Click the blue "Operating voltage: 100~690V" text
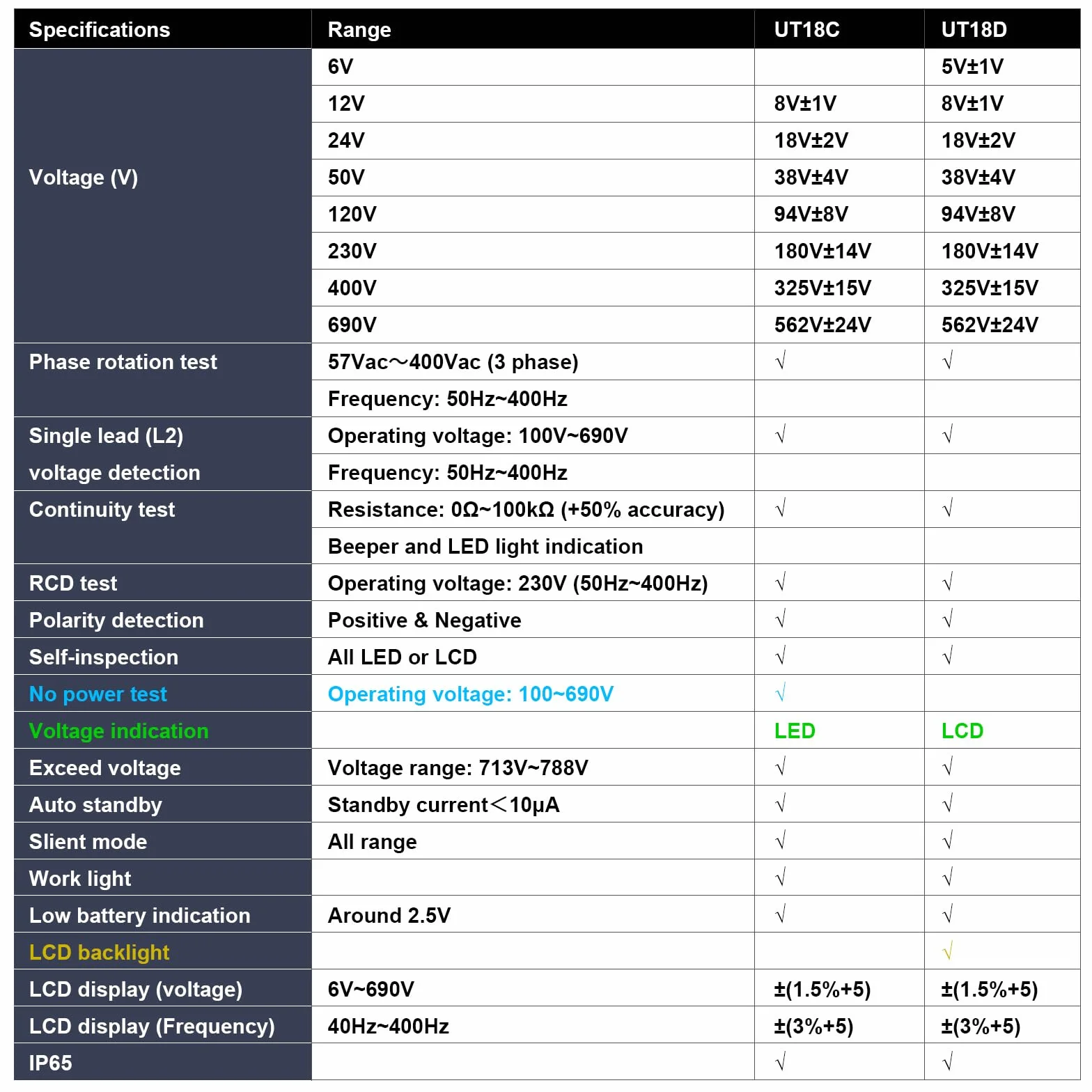Image resolution: width=1092 pixels, height=1092 pixels. [x=471, y=694]
